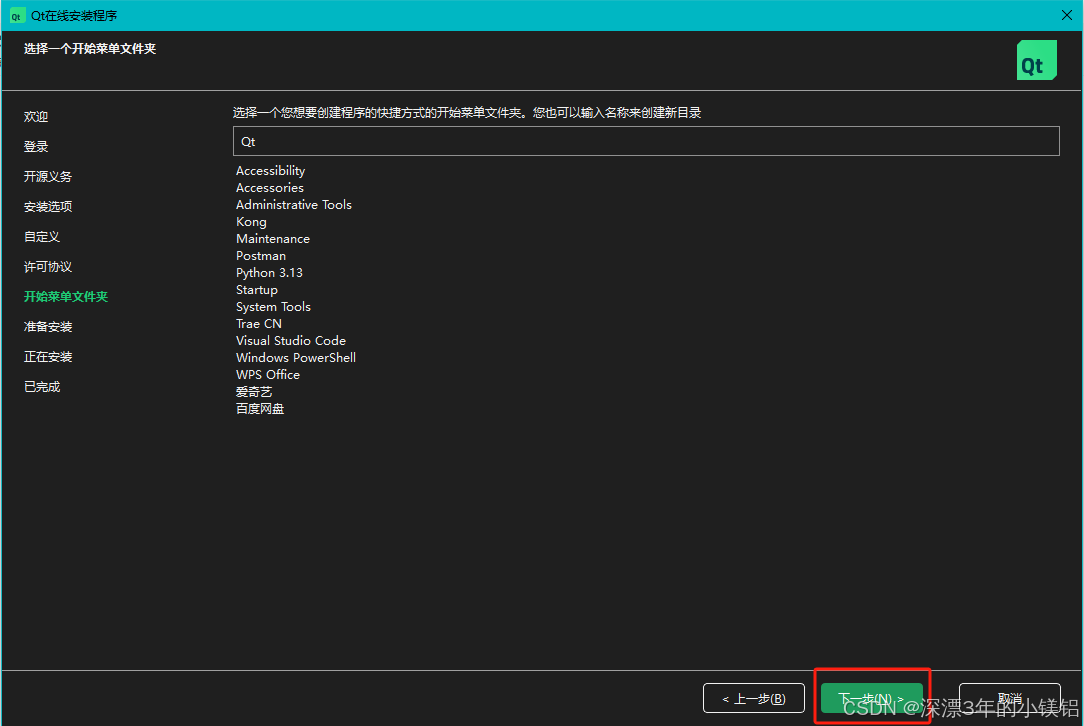Click the highlighted 开始菜单文件夹 step
Image resolution: width=1084 pixels, height=726 pixels.
pyautogui.click(x=66, y=297)
